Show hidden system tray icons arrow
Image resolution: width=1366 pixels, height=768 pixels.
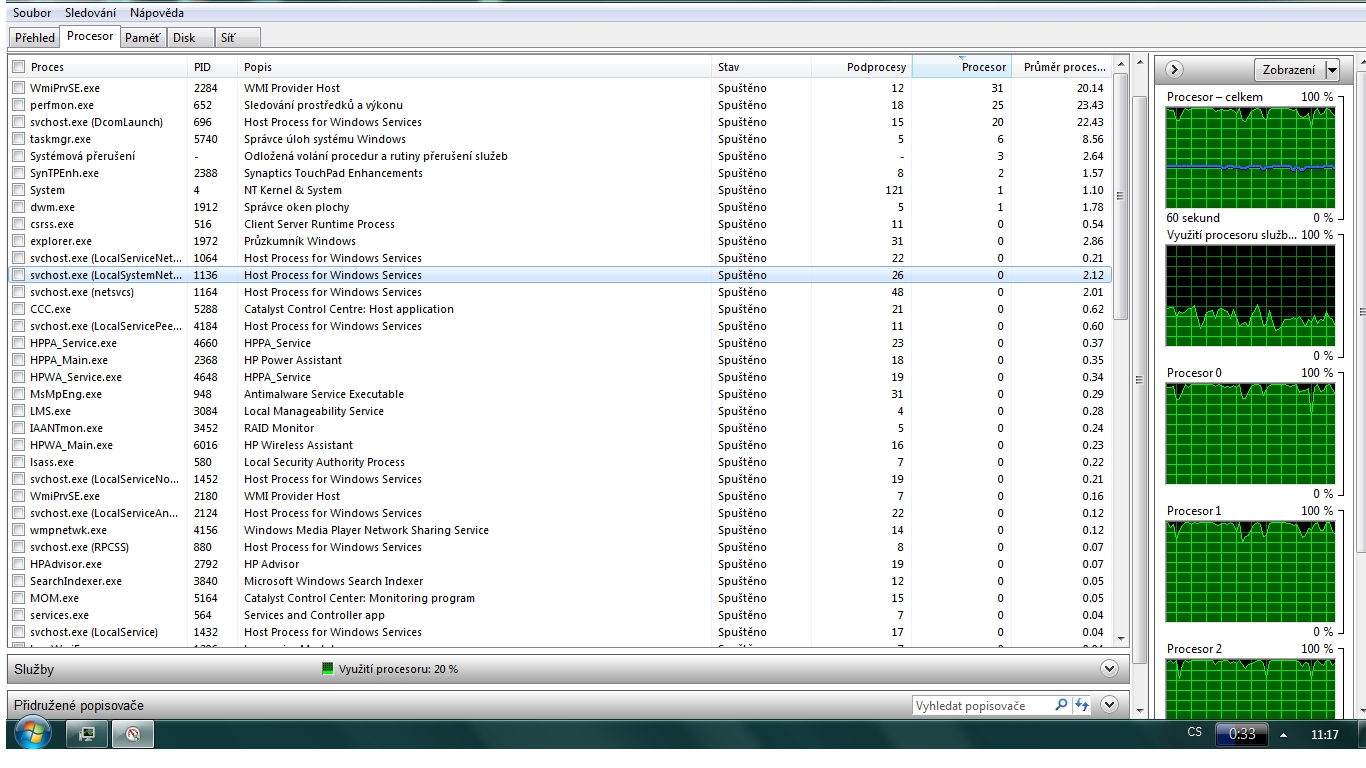[x=1283, y=735]
